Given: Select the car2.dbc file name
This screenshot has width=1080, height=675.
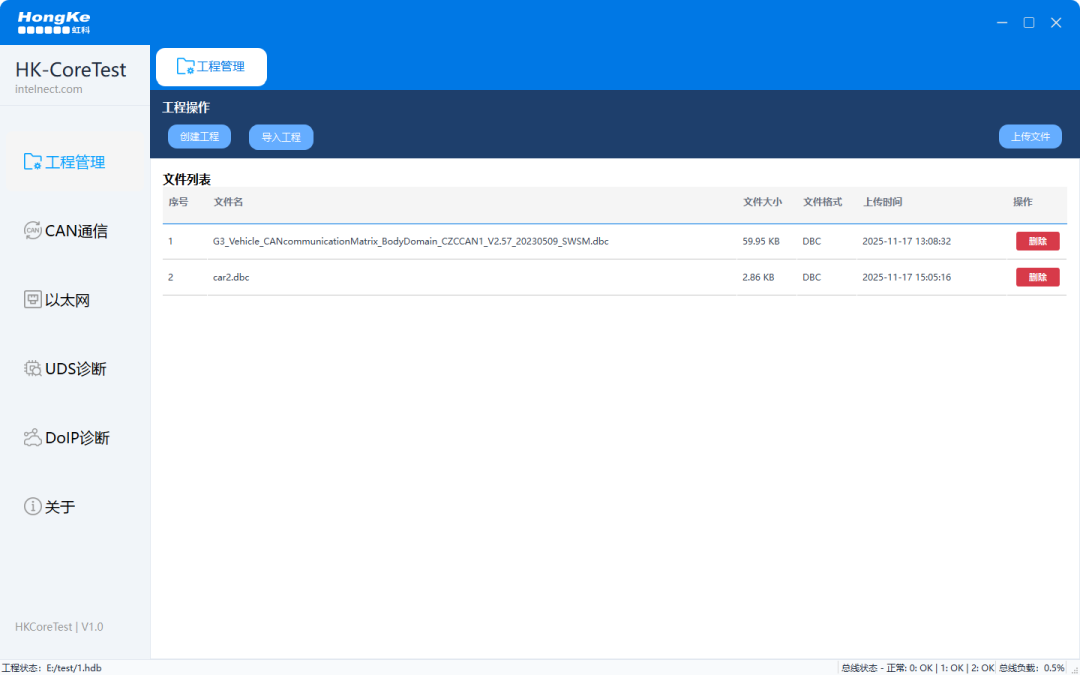Looking at the screenshot, I should tap(231, 277).
